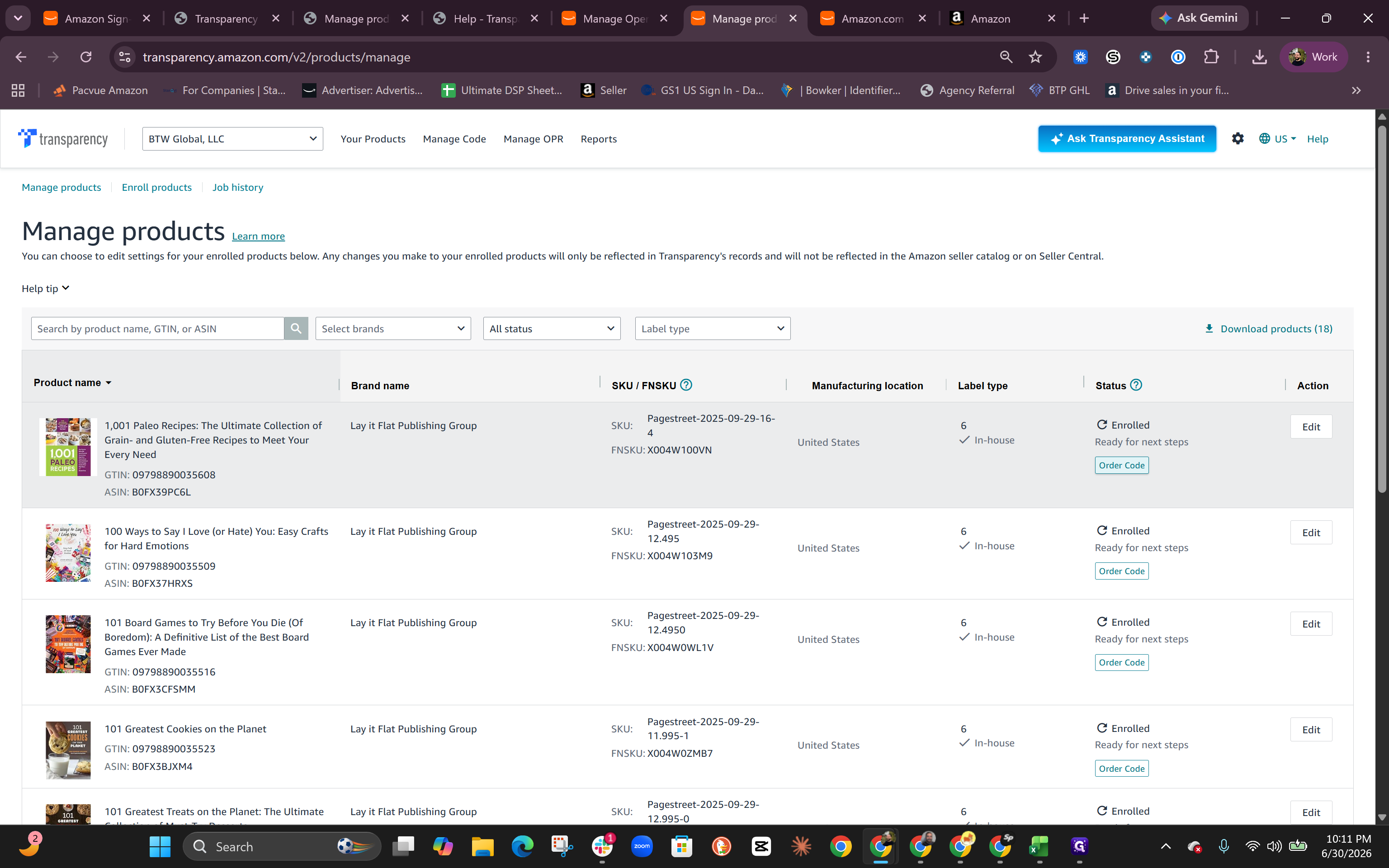Bookmark this page with the star icon
This screenshot has height=868, width=1389.
[1035, 57]
